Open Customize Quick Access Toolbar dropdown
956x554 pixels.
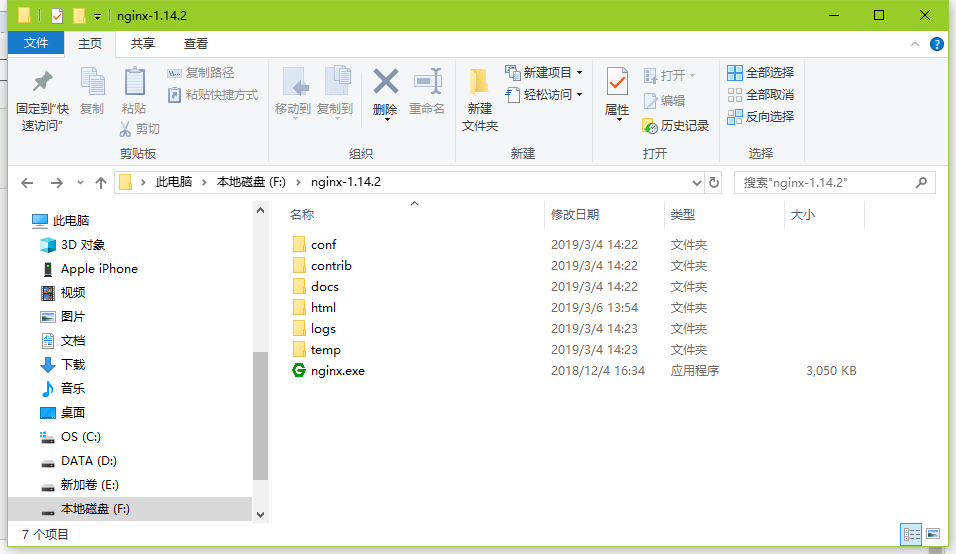(x=97, y=16)
